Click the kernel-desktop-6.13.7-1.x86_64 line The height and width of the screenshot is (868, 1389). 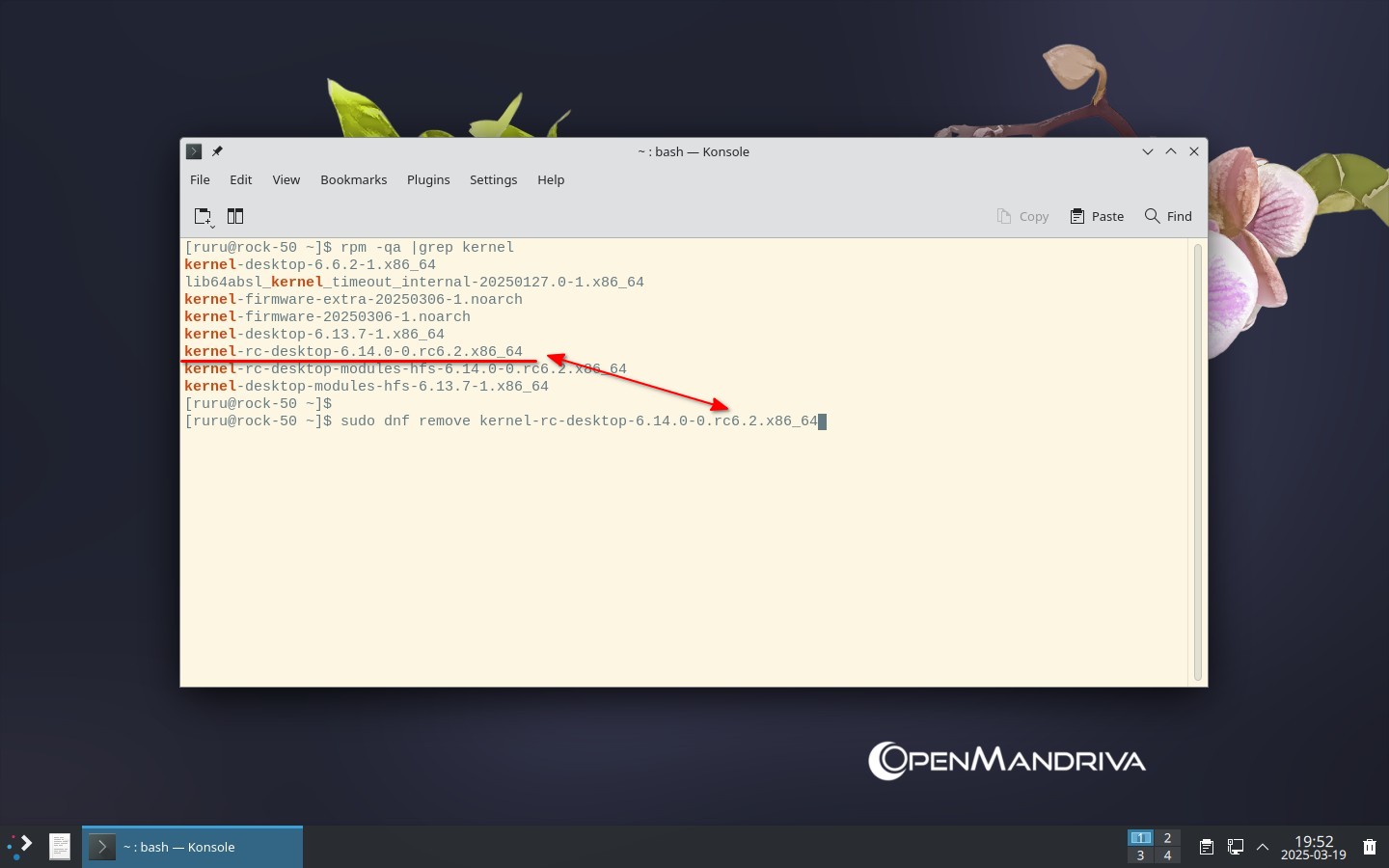[314, 334]
